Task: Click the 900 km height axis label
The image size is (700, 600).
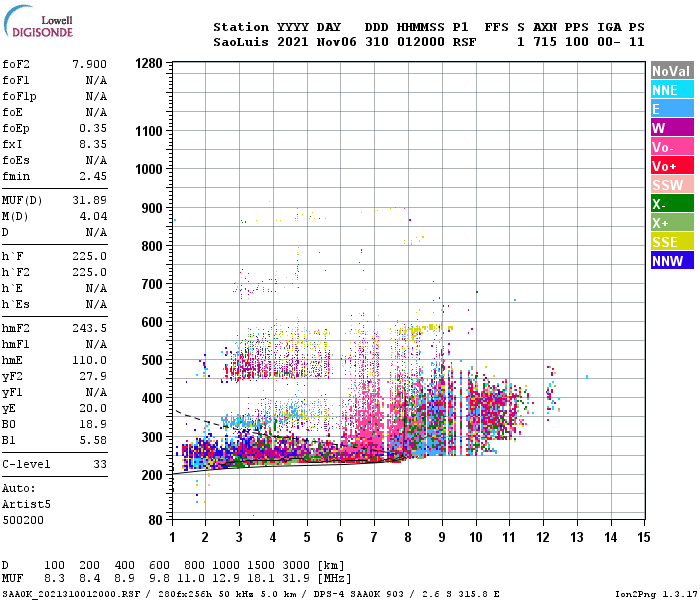Action: pos(152,208)
